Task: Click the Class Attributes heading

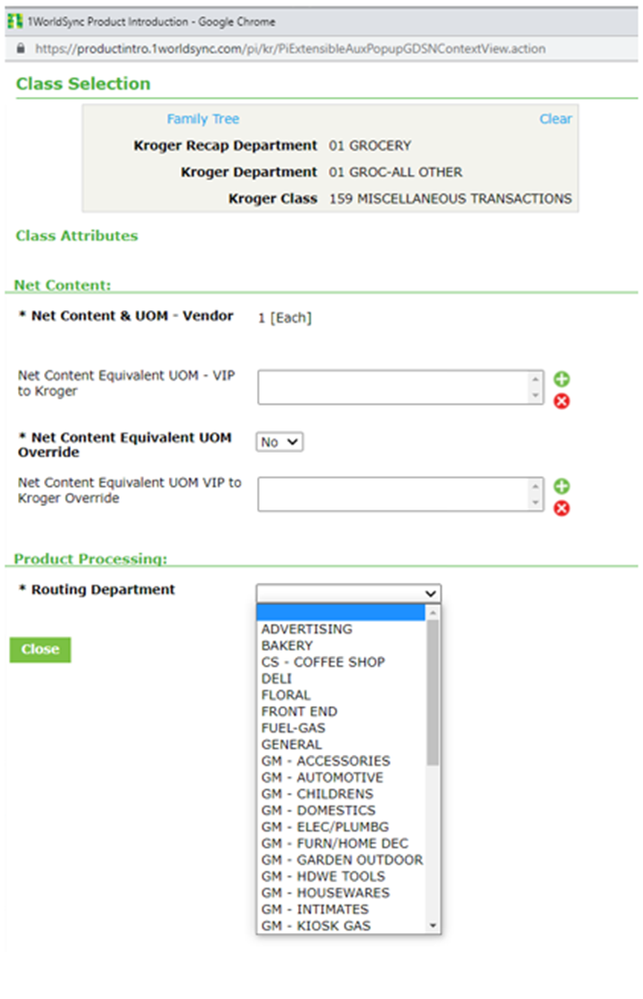Action: coord(77,236)
